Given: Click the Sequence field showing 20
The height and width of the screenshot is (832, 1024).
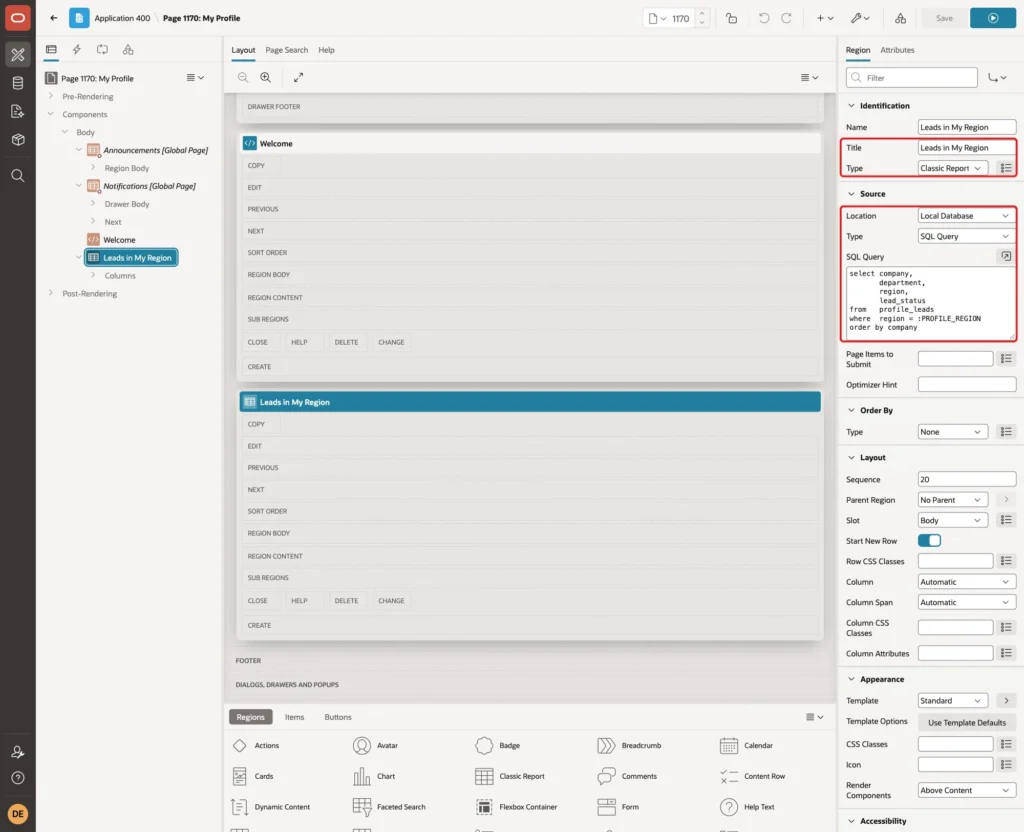Looking at the screenshot, I should 967,479.
